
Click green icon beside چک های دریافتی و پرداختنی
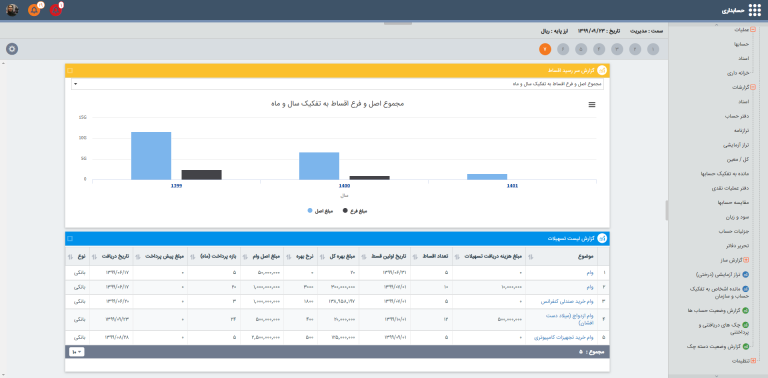coord(745,325)
